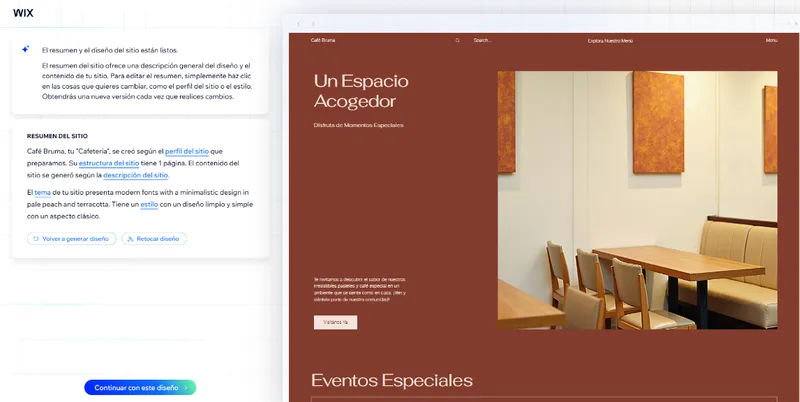Click the 'RESUMEN DEL SITIO' heading

pyautogui.click(x=57, y=136)
